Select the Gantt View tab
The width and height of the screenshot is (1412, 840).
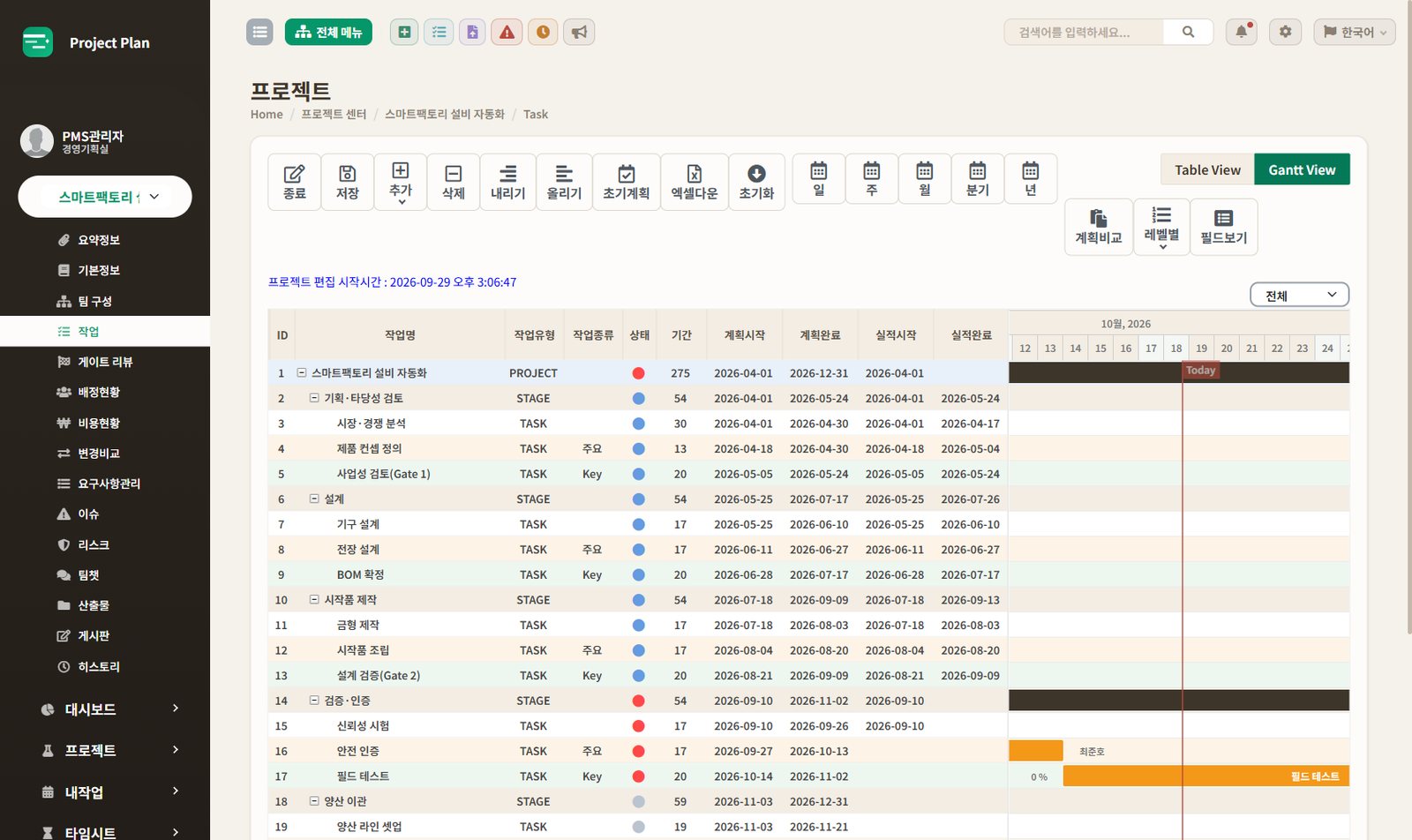1302,169
